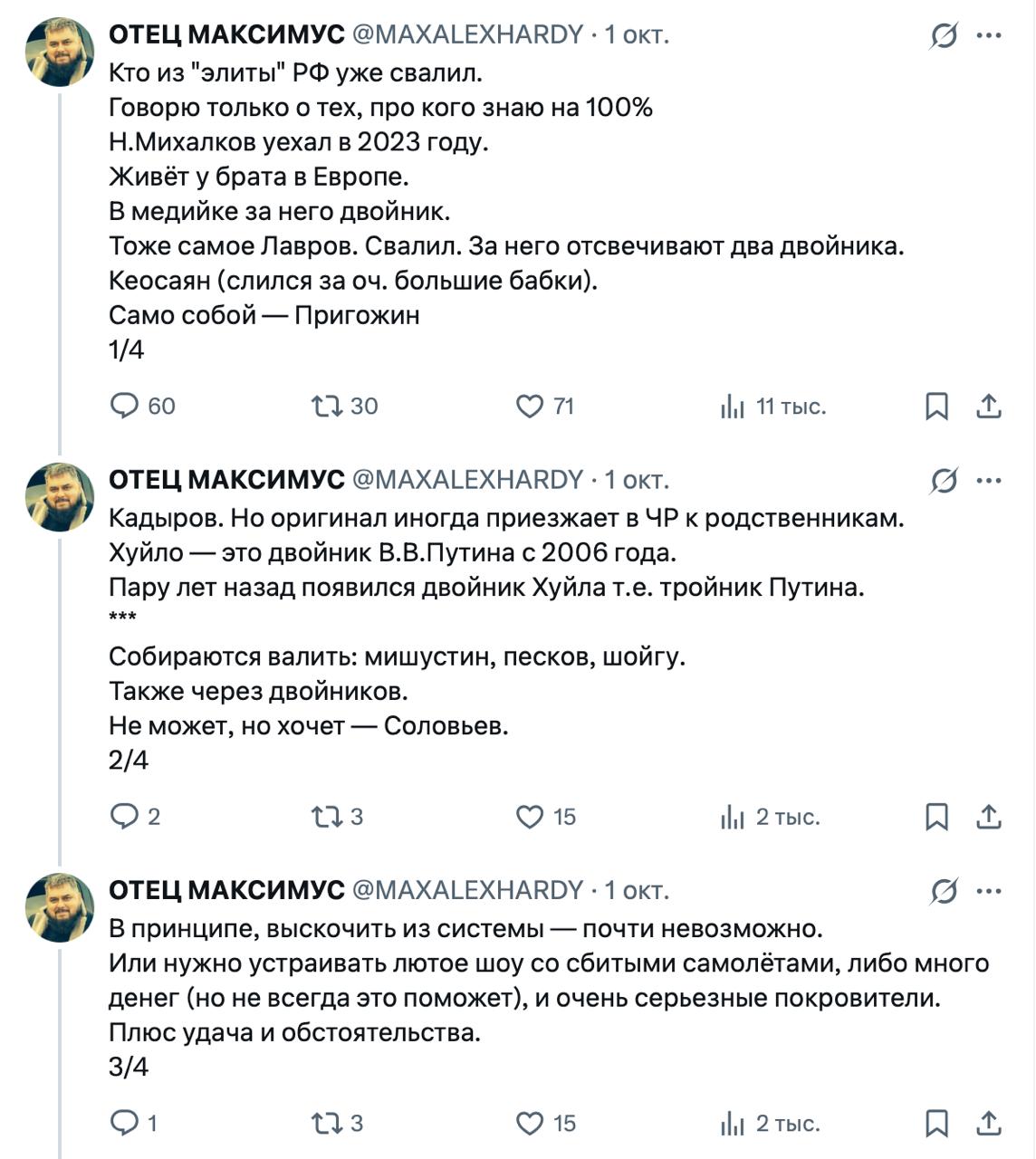Screen dimensions: 1036x1159
Task: Click ОТЕЦ МАКСИМУС name on first tweet
Action: (x=226, y=34)
